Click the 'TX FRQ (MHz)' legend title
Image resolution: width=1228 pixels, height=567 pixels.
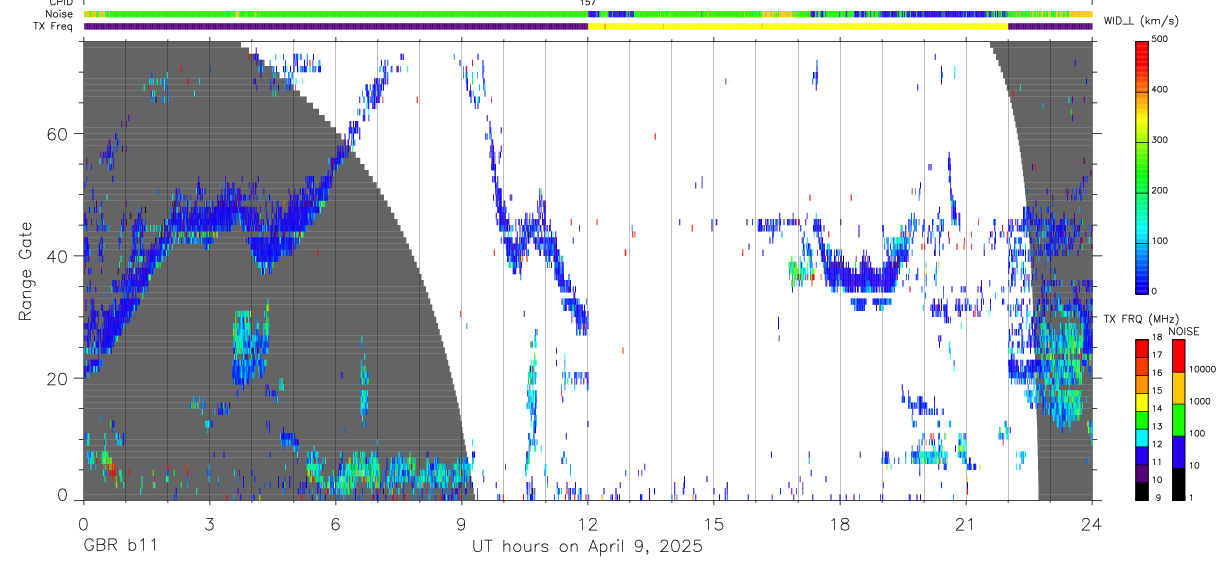pyautogui.click(x=1141, y=318)
